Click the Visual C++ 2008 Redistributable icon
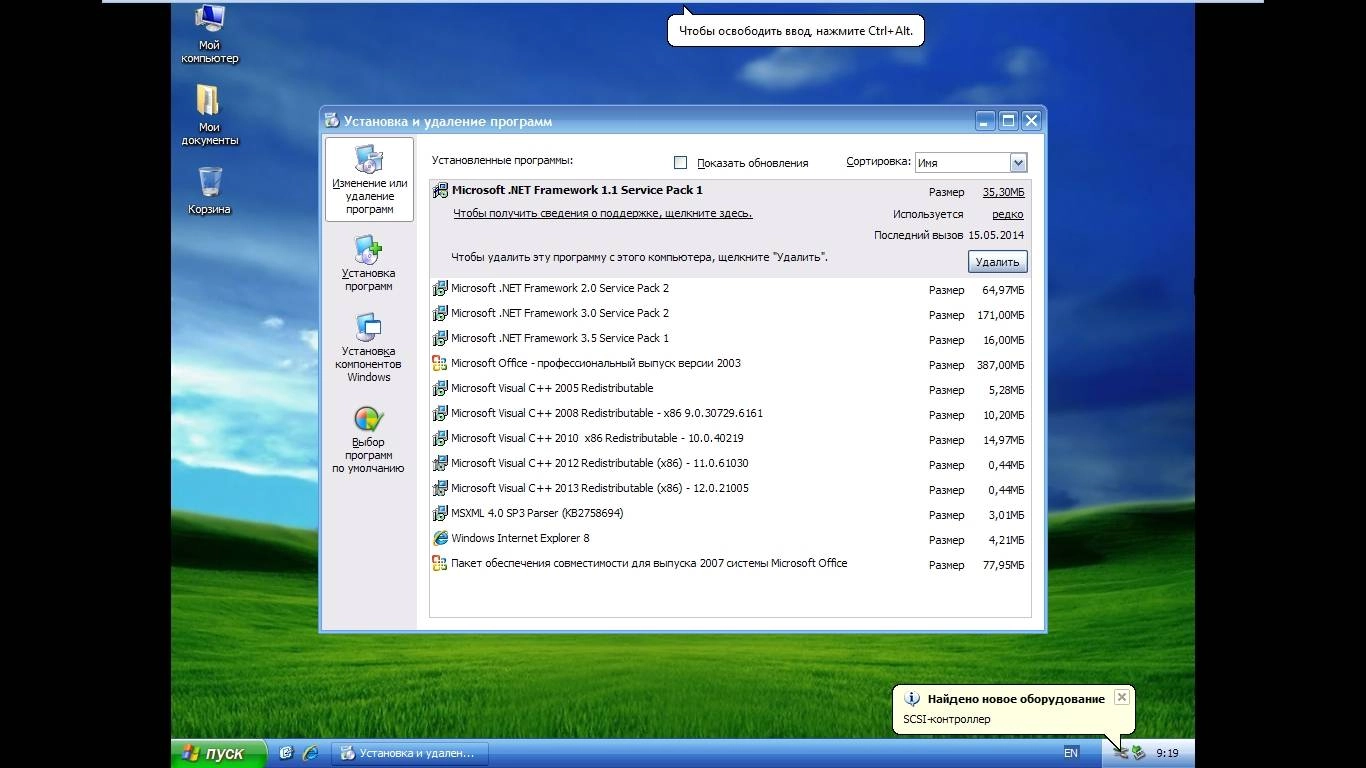The height and width of the screenshot is (768, 1366). pos(440,413)
